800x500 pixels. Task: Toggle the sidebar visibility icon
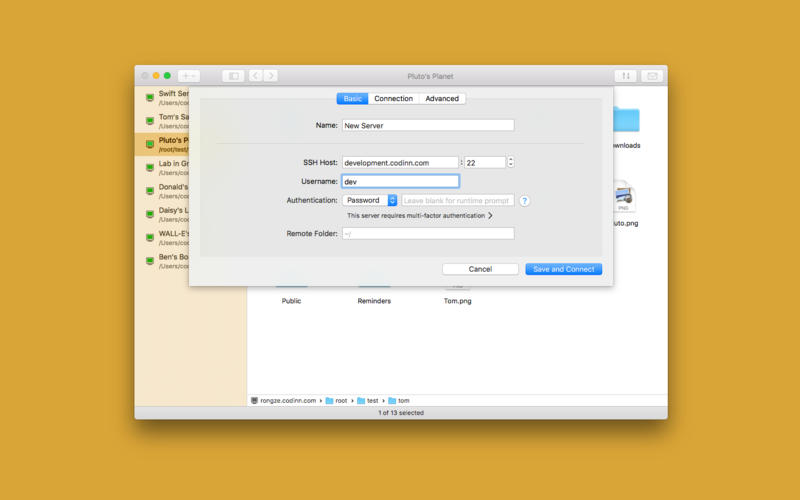[232, 76]
